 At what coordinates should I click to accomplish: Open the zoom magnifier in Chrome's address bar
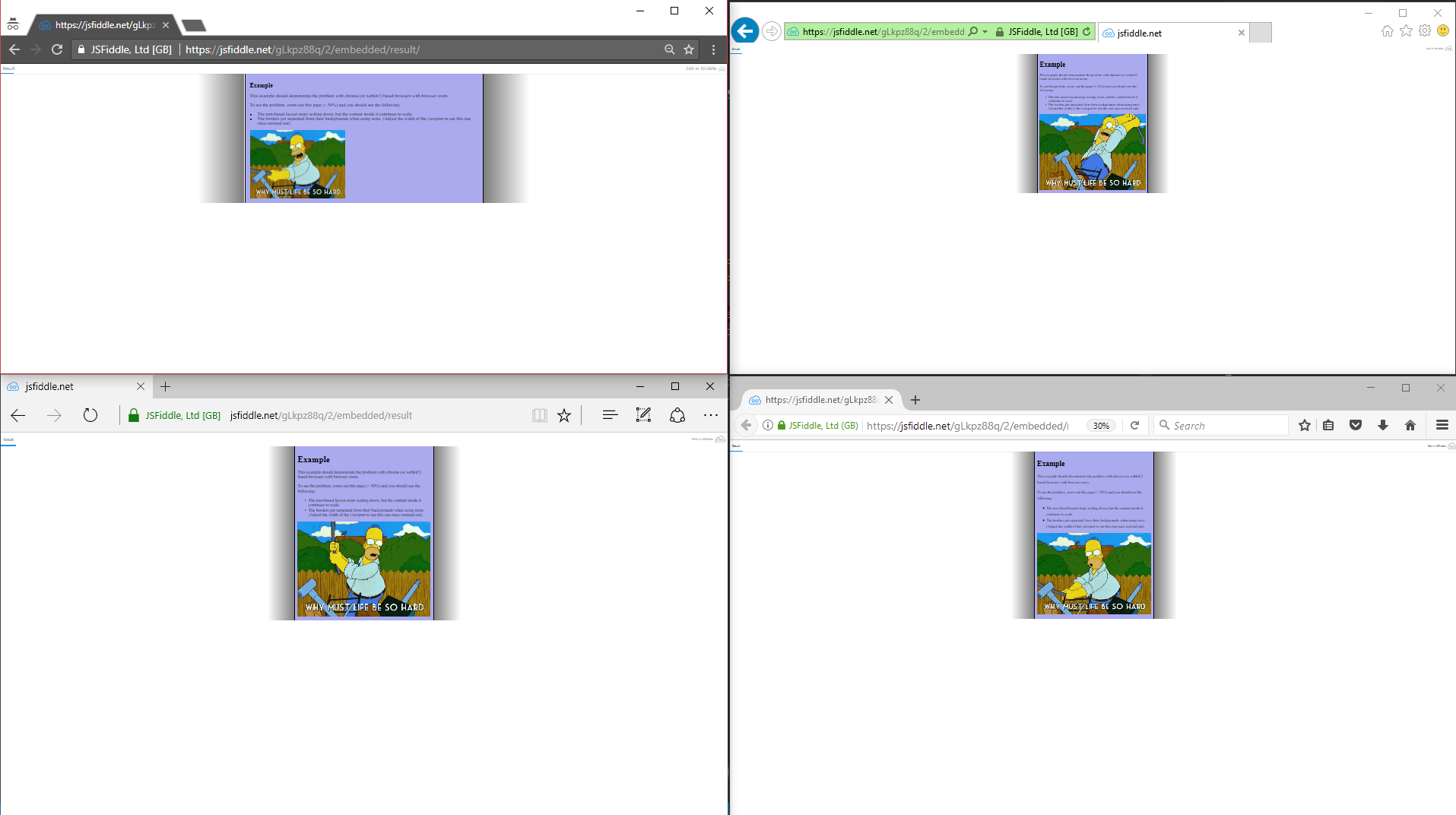[669, 49]
